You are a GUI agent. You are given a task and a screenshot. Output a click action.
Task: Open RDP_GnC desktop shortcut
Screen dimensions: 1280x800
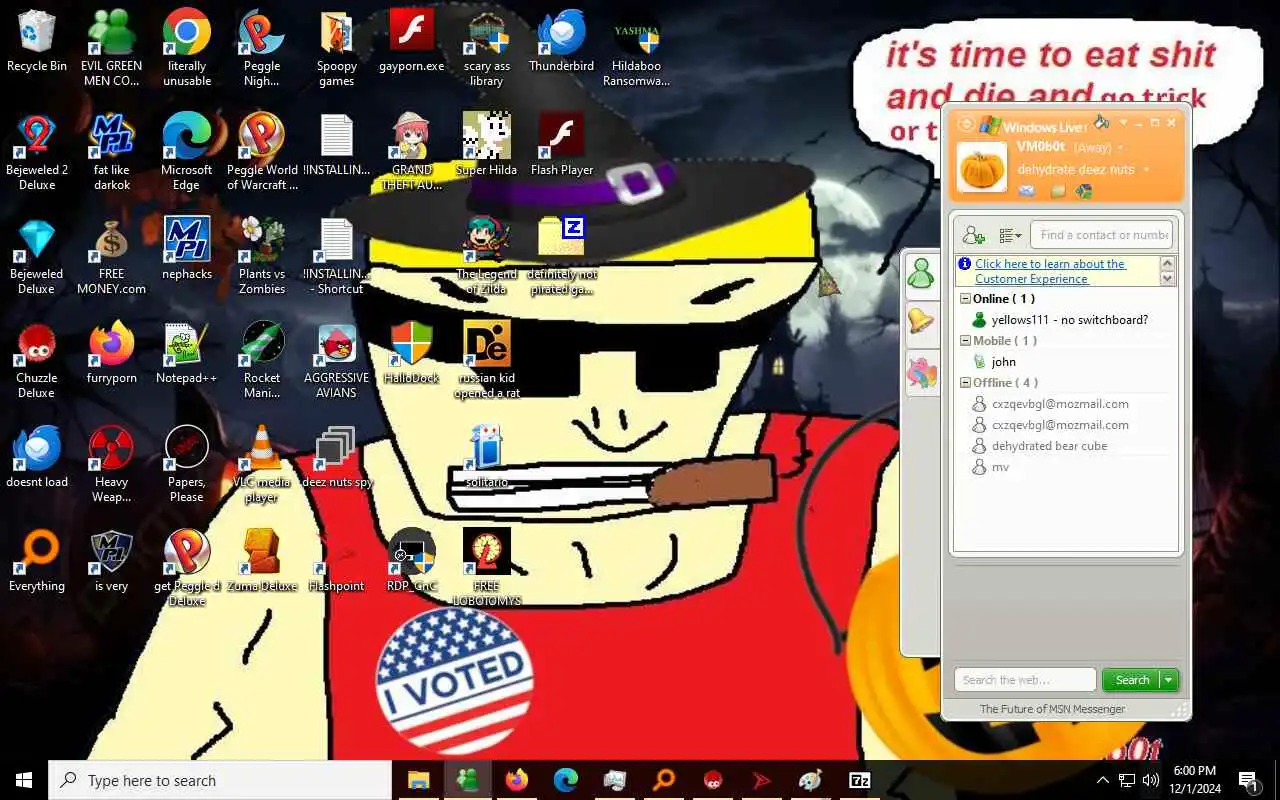click(412, 561)
